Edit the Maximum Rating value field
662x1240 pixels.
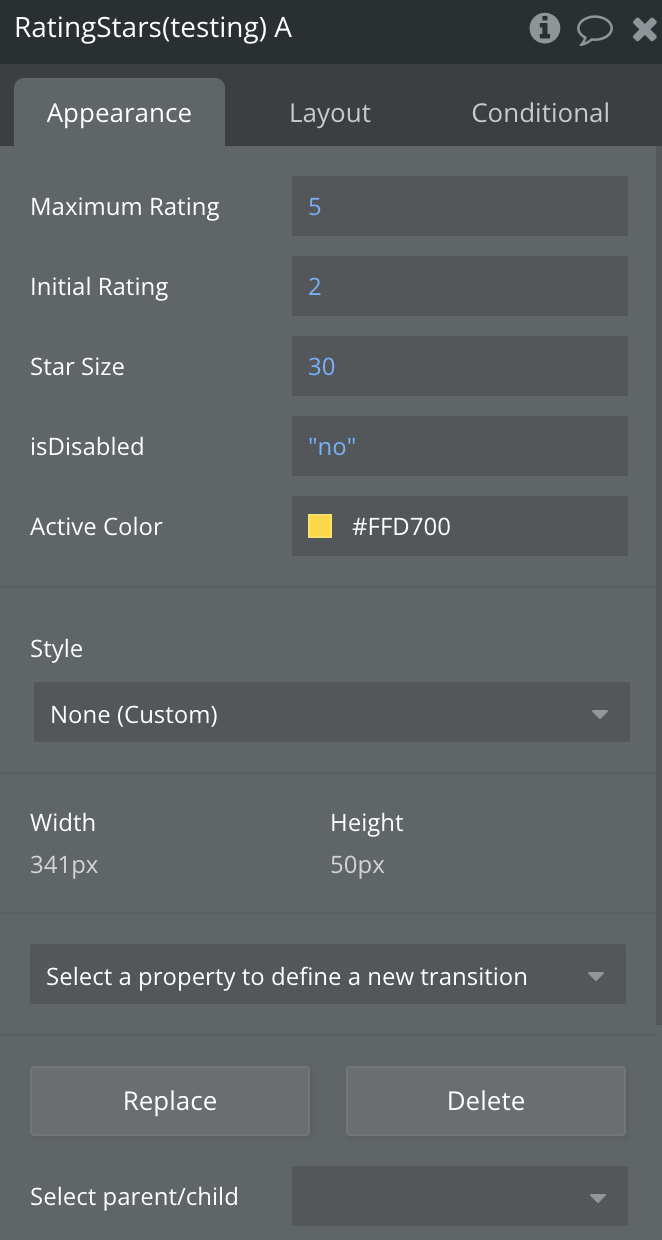(x=460, y=207)
